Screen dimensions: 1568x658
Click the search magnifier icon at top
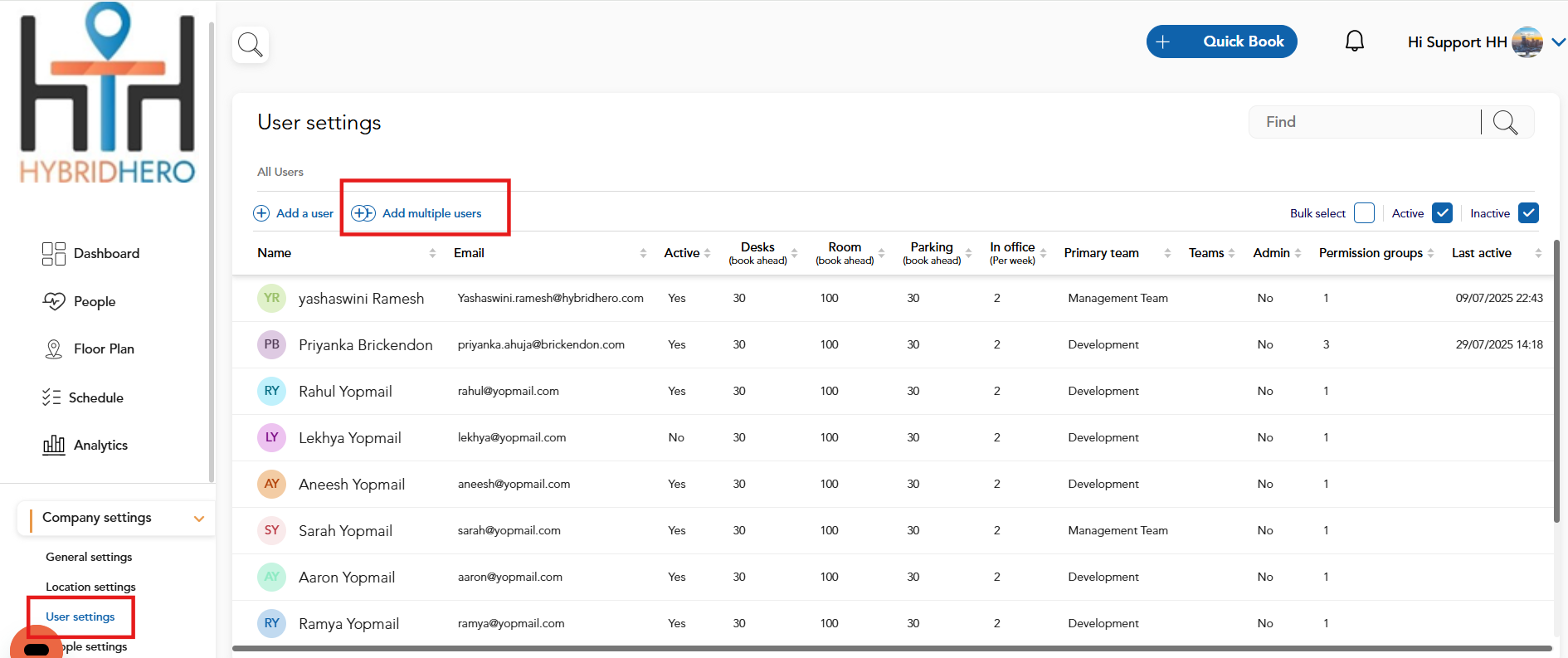tap(250, 44)
